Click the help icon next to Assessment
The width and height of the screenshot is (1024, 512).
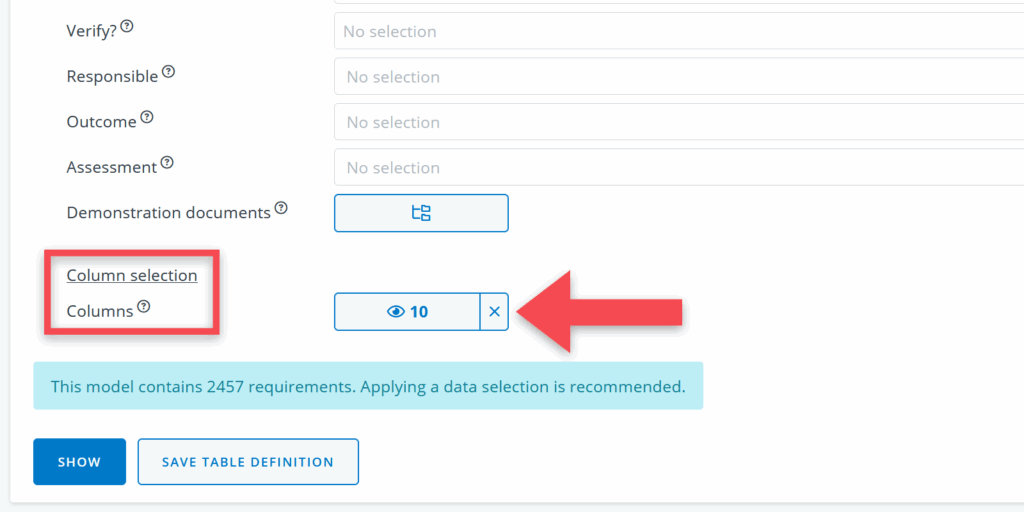(167, 162)
